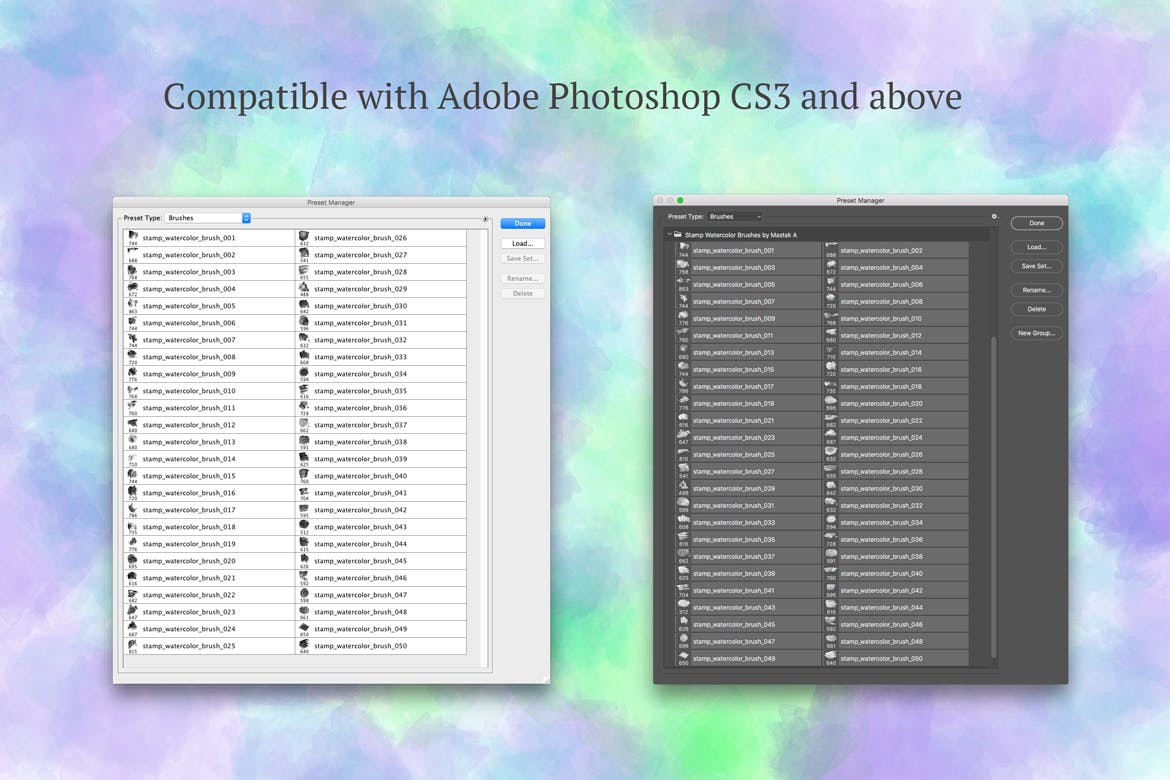
Task: Click the green zoom button on dark window
Action: (681, 200)
